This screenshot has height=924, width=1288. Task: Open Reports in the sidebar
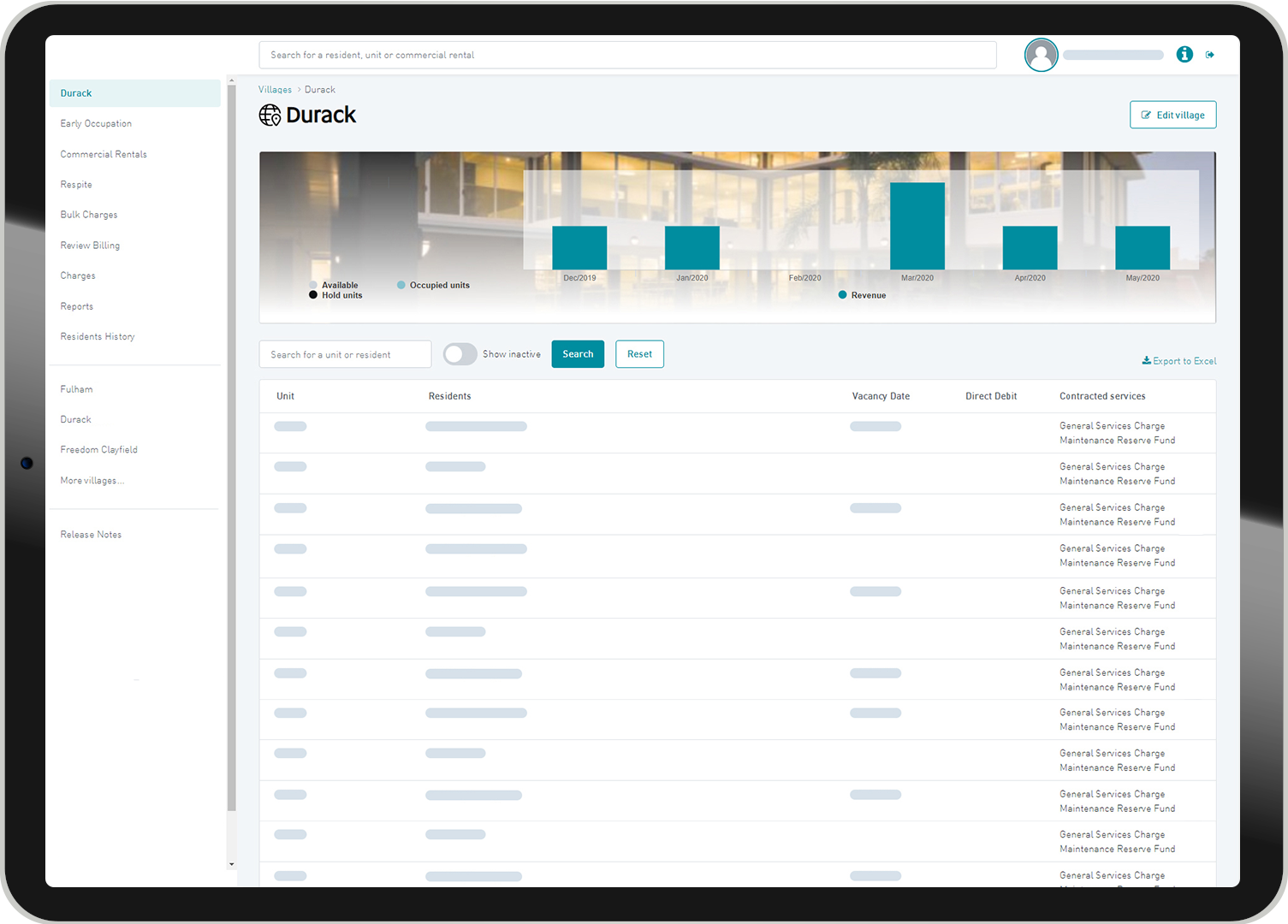click(x=77, y=306)
